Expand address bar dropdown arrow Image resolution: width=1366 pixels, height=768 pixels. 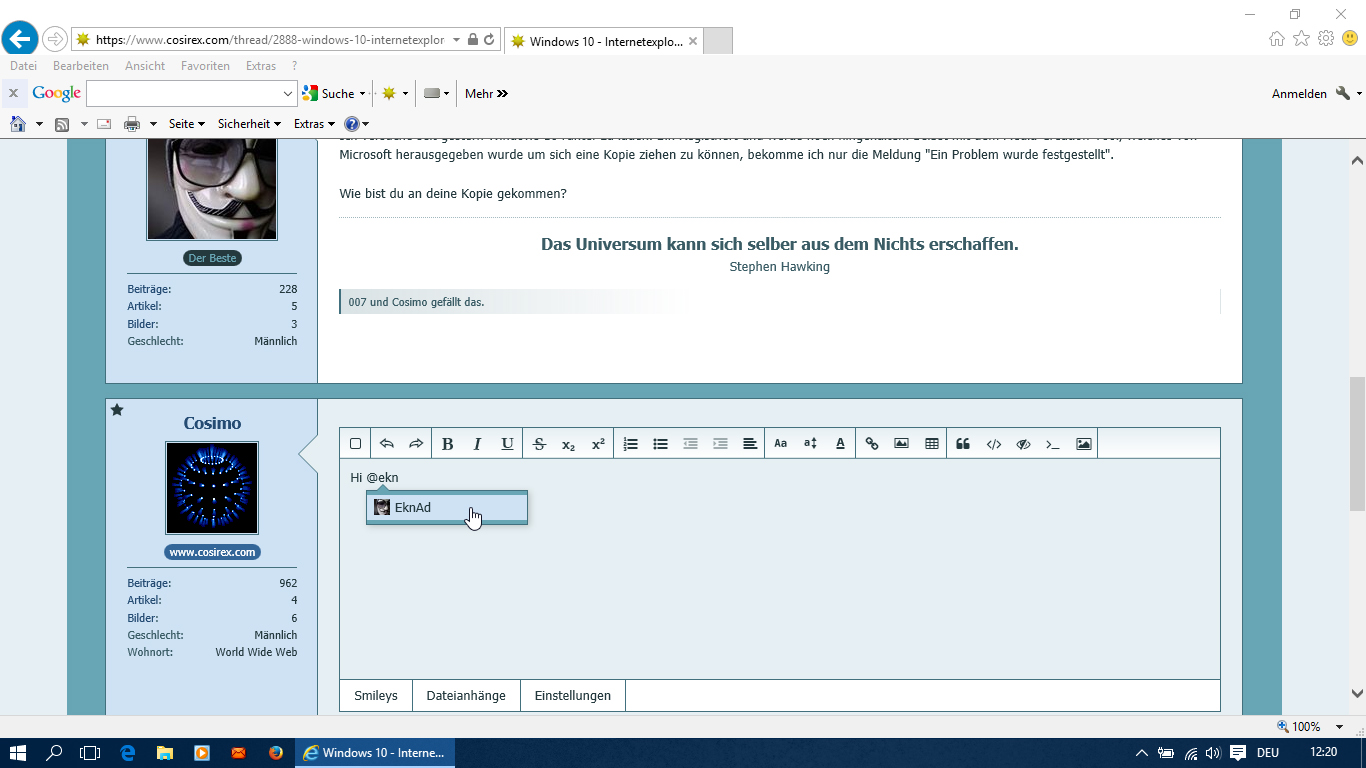457,40
